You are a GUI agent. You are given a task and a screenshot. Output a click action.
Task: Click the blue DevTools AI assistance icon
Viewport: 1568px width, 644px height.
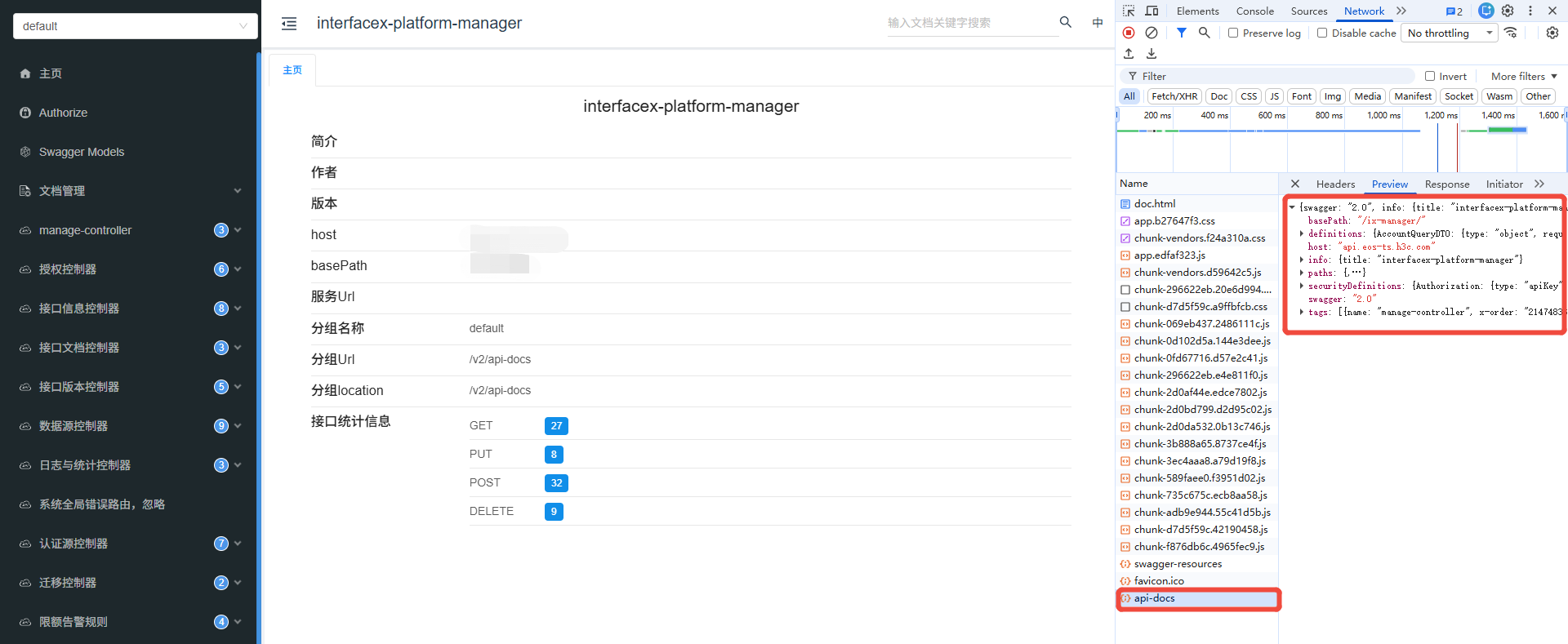pos(1486,11)
